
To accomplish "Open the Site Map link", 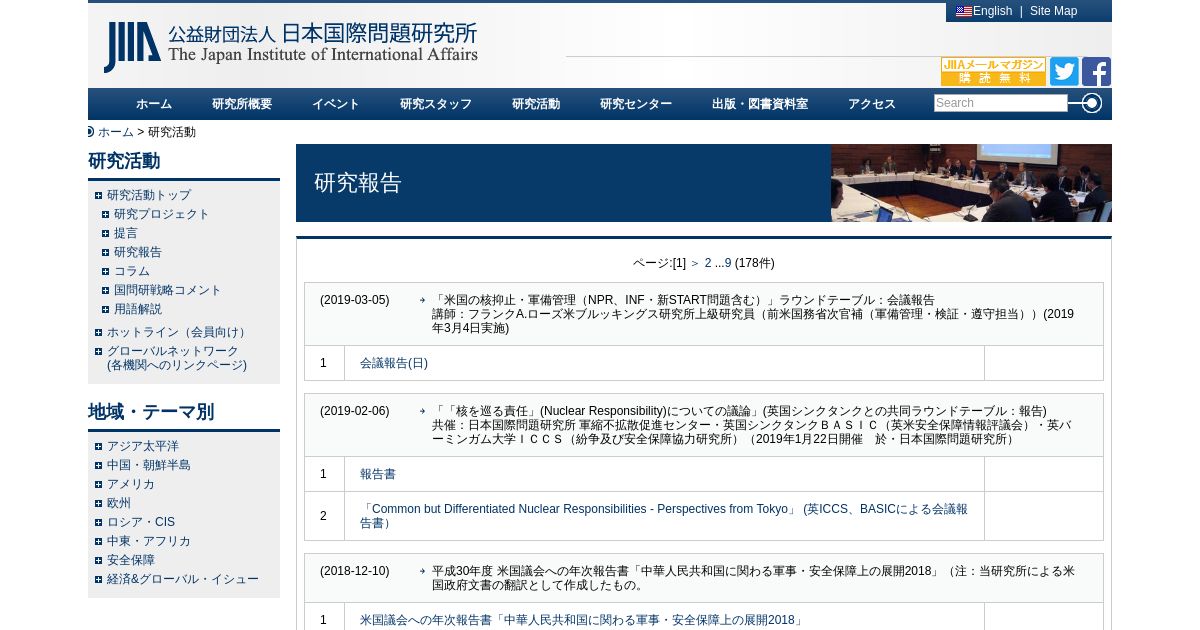I will (x=1053, y=11).
